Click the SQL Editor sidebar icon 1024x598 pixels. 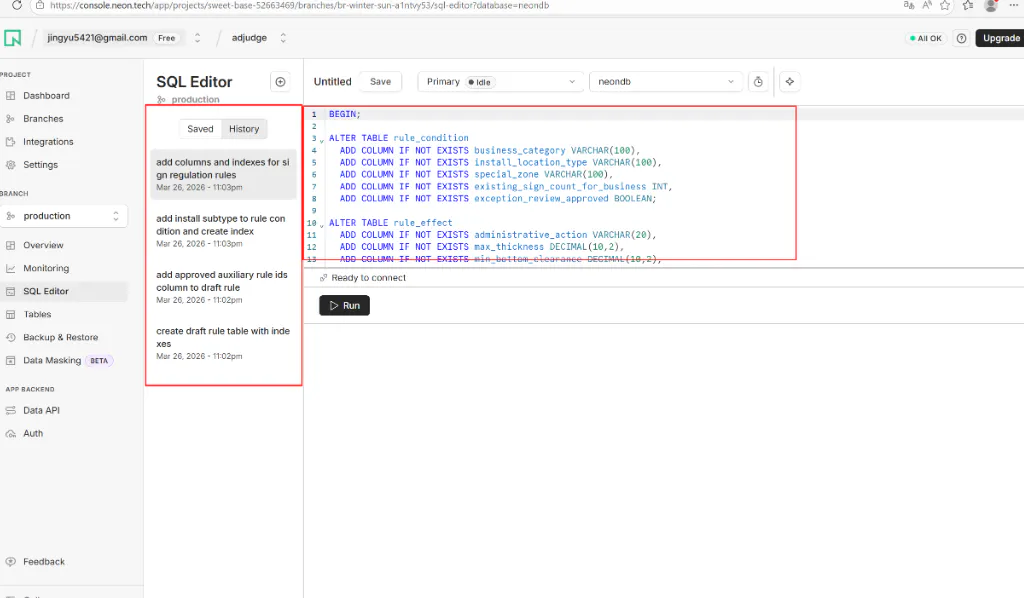(x=10, y=291)
